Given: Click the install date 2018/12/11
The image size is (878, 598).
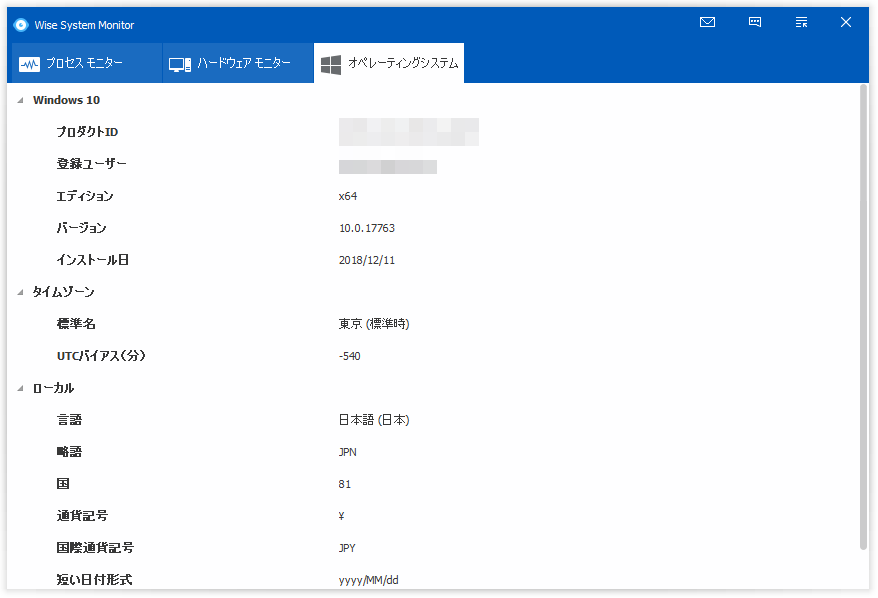Looking at the screenshot, I should 367,260.
